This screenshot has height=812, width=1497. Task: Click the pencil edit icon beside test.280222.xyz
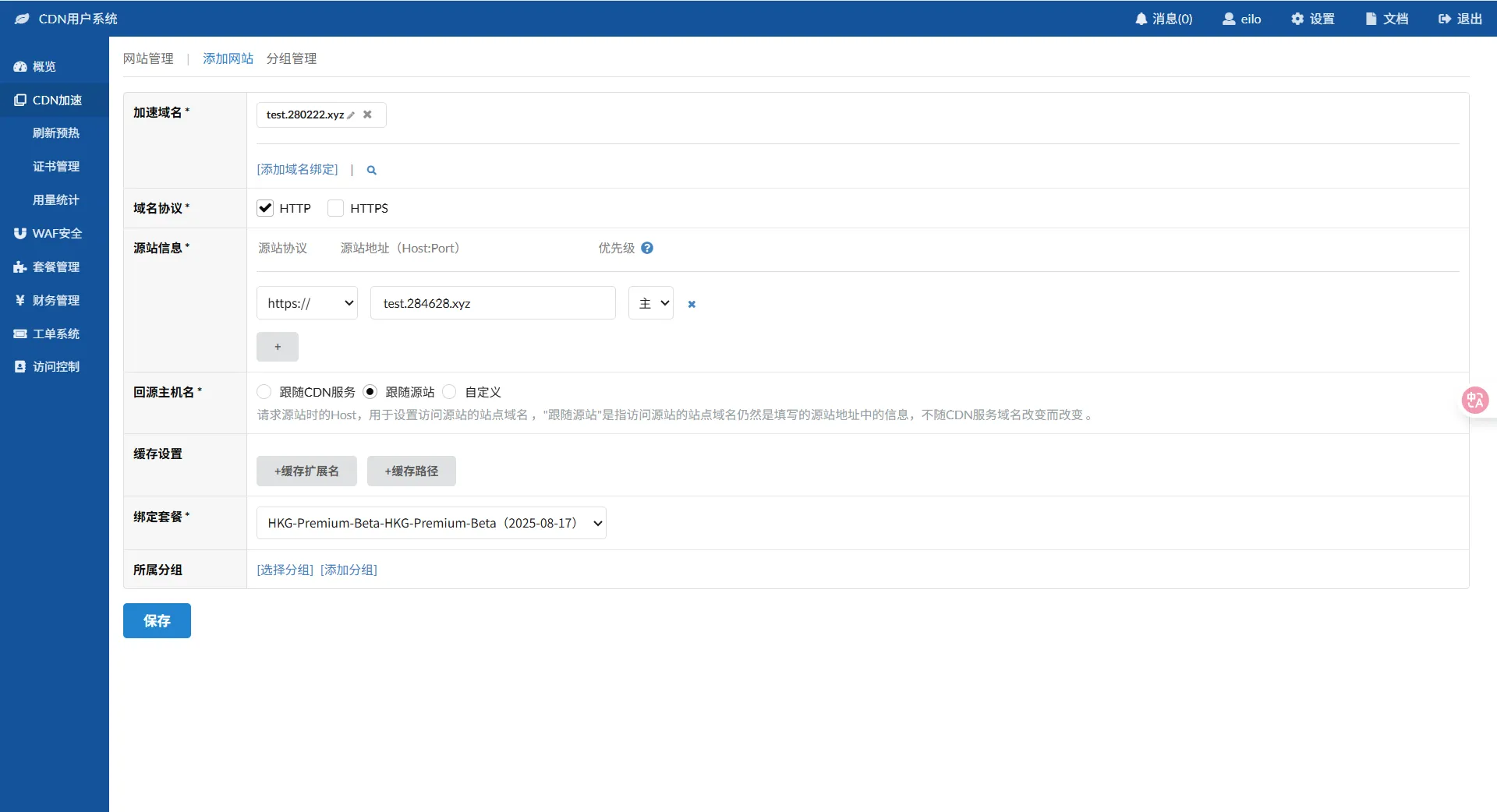coord(351,115)
